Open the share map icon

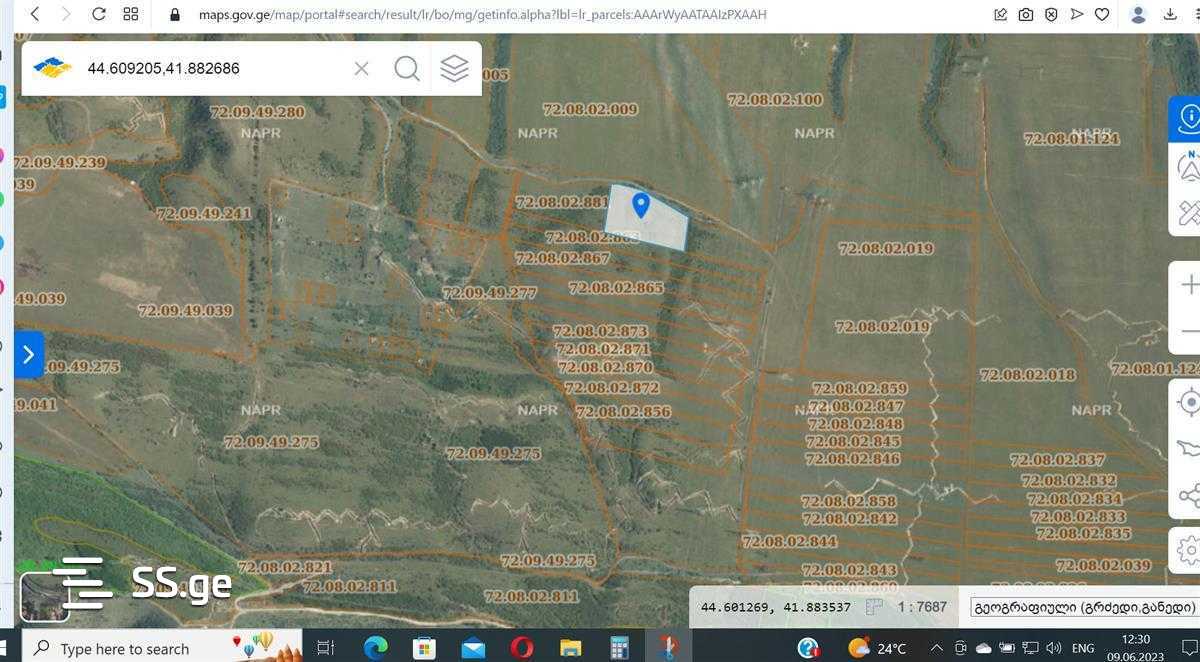pos(1189,496)
